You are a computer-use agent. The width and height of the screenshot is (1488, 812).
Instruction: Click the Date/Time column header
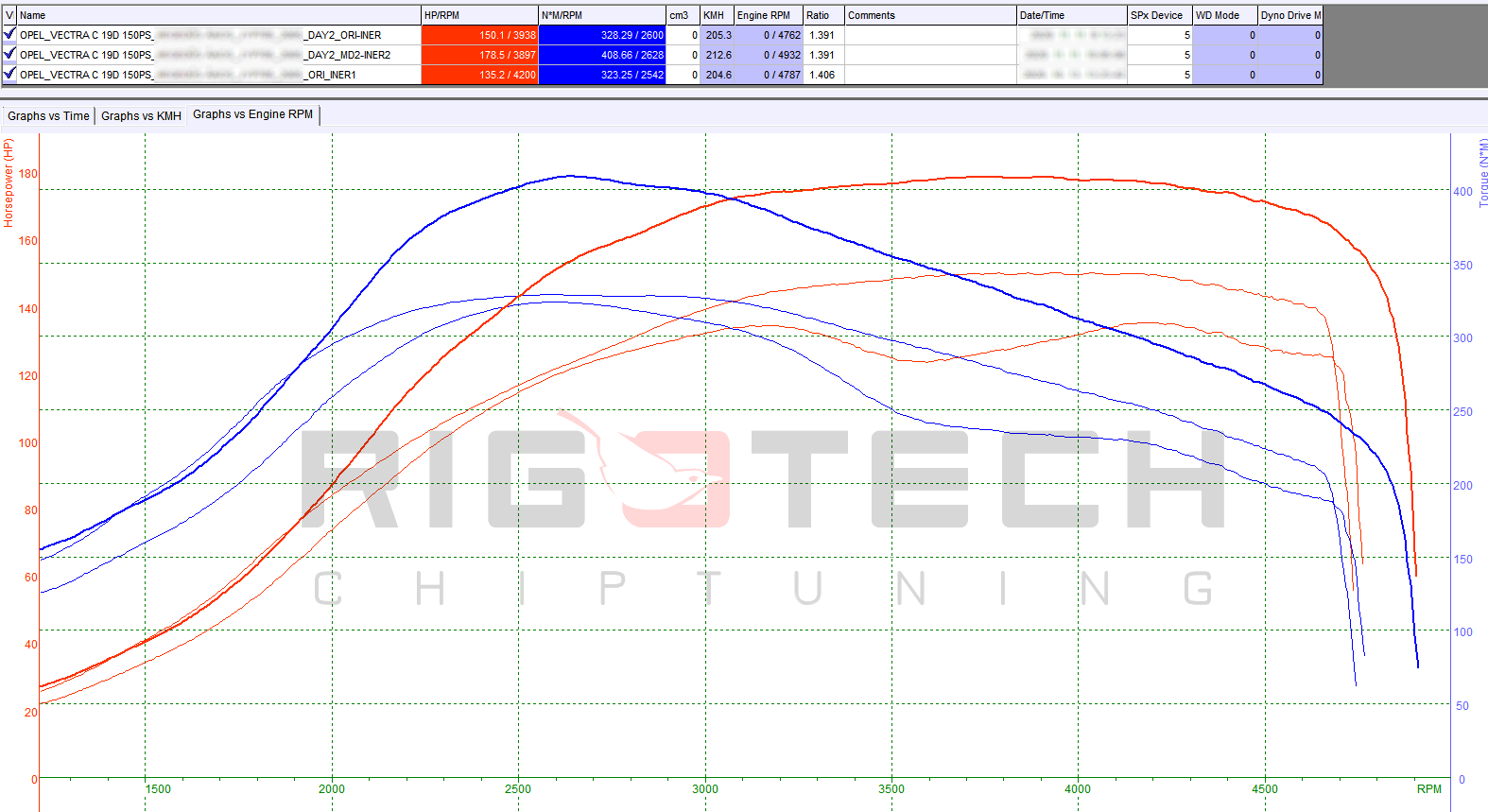tap(1072, 15)
